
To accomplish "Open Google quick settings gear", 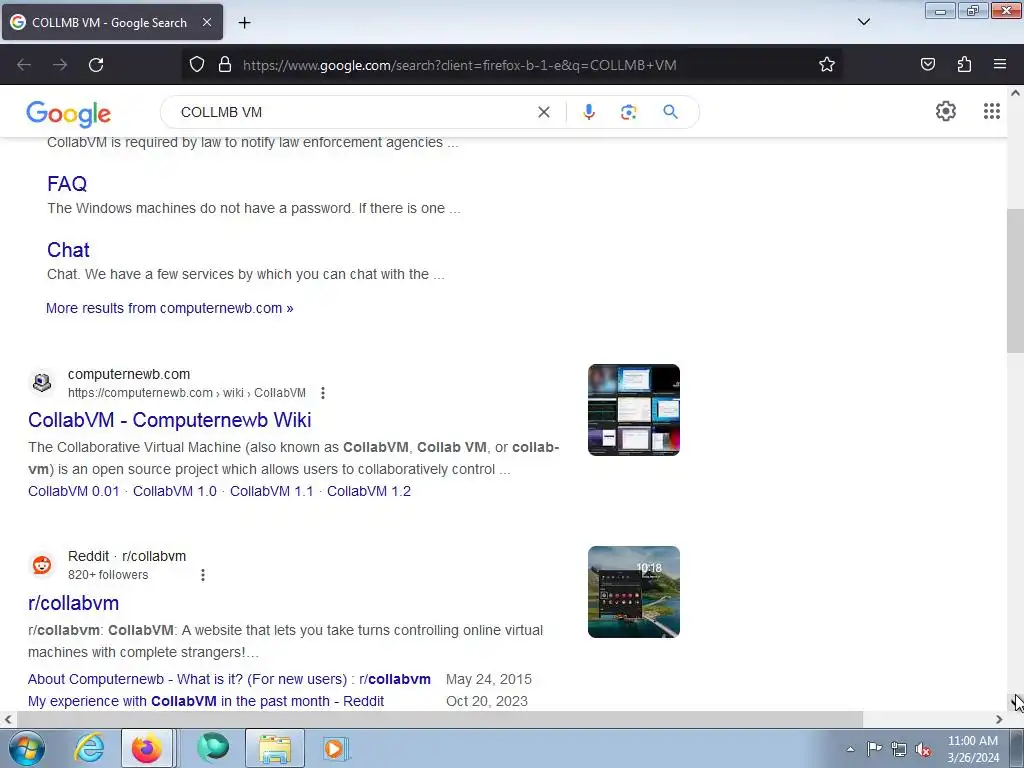I will click(x=945, y=111).
